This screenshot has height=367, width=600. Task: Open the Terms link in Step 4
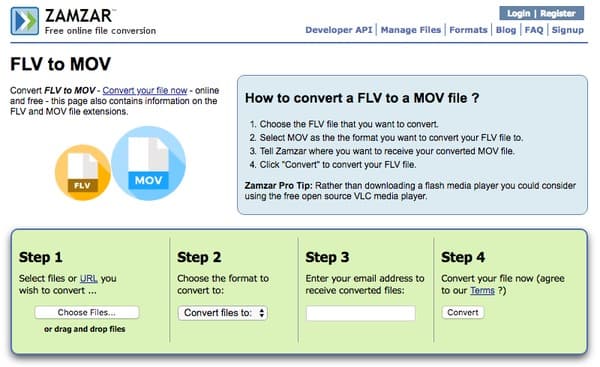click(482, 290)
